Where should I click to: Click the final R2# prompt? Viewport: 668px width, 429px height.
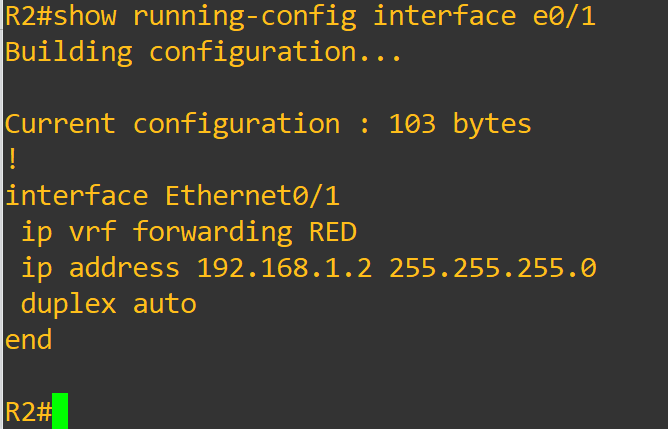[29, 412]
